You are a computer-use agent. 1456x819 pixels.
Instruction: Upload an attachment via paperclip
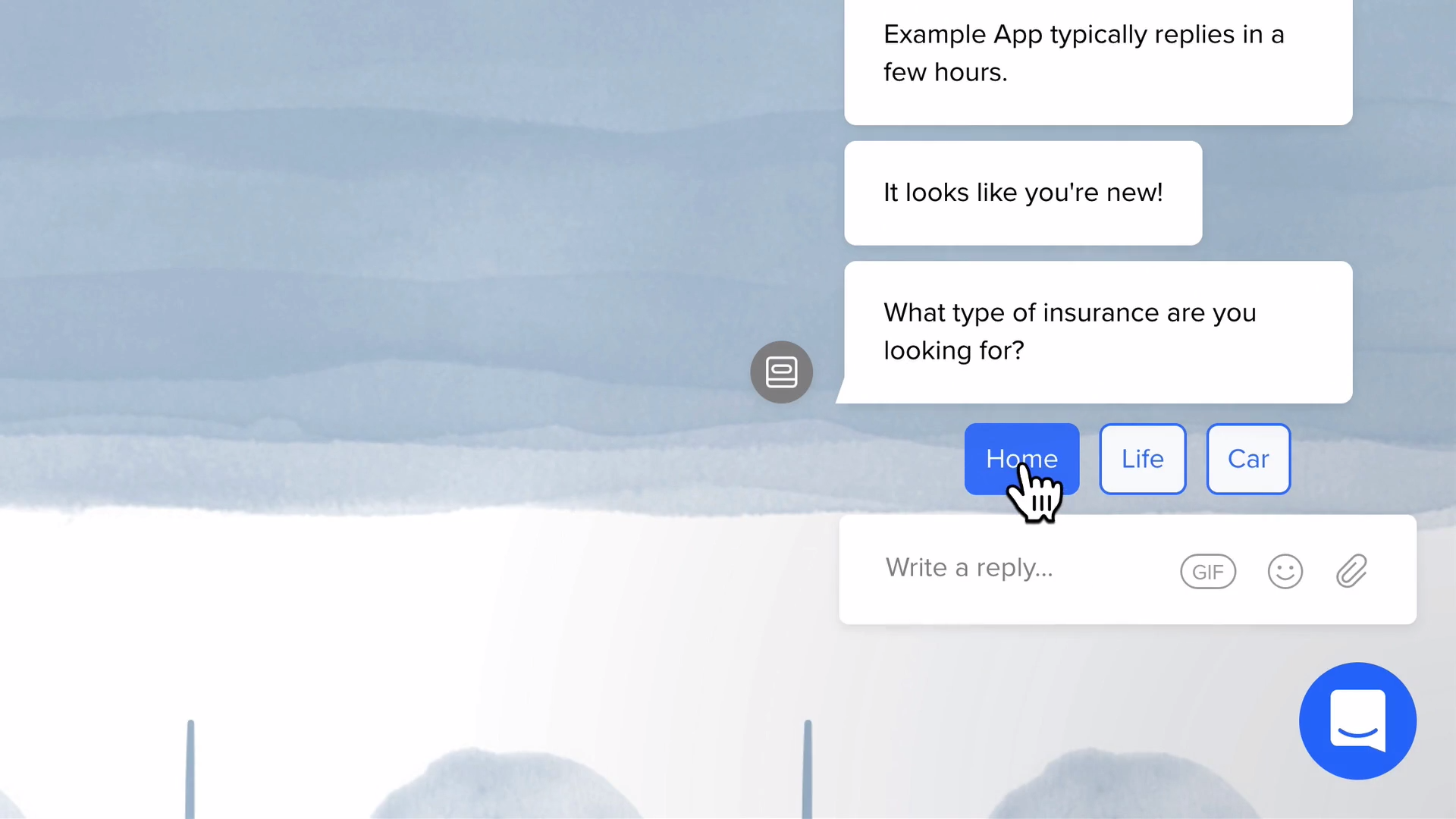(1351, 571)
